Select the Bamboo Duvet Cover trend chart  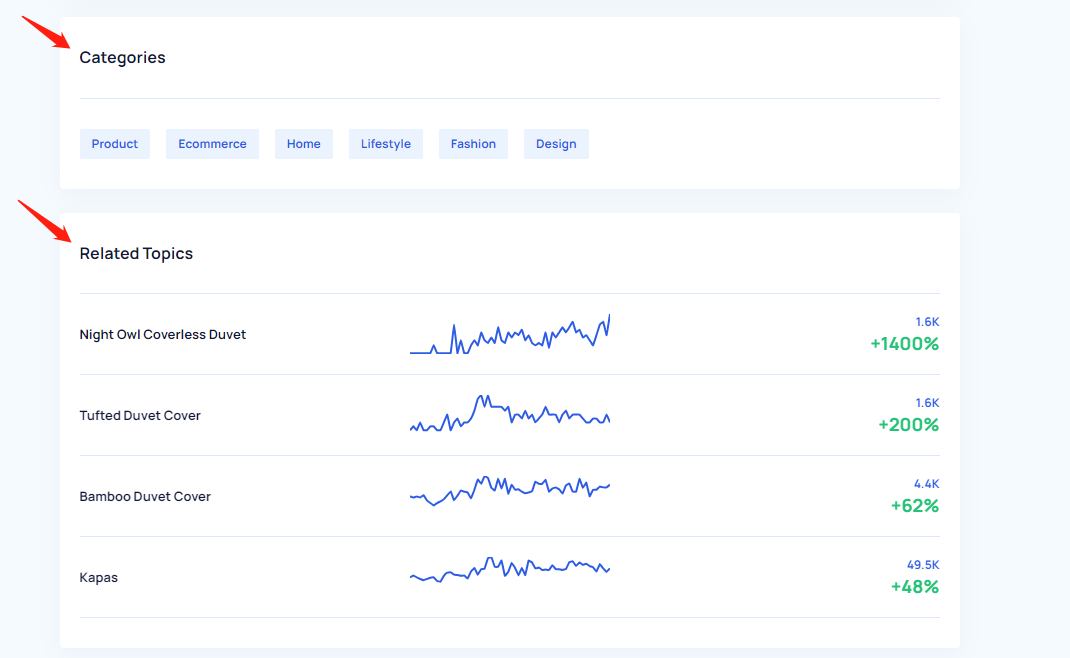510,490
